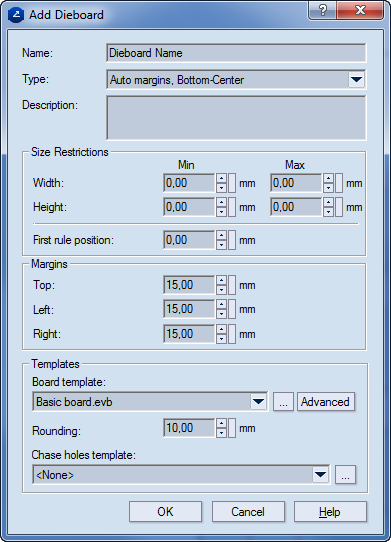Increase the Left margin value

tap(222, 305)
